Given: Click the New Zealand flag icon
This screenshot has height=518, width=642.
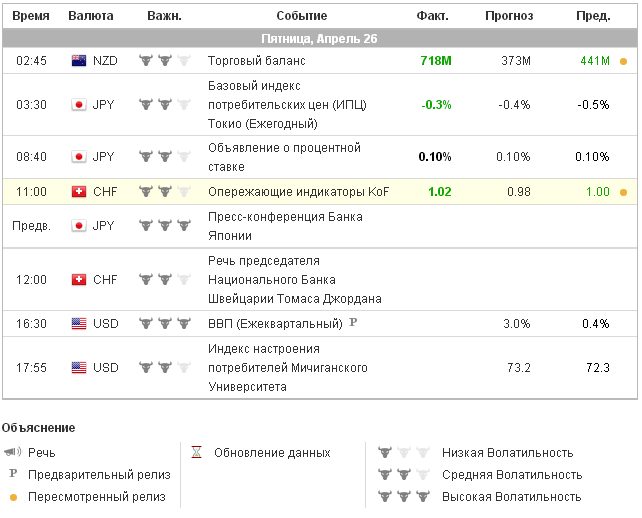Looking at the screenshot, I should 79,61.
